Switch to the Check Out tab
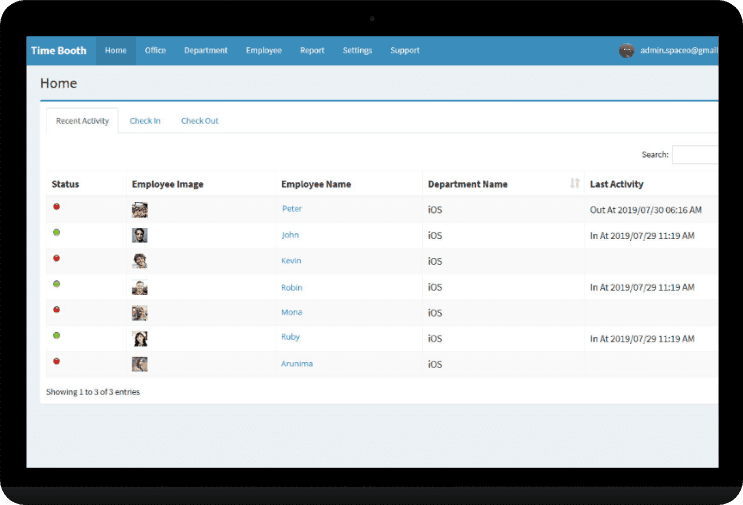The height and width of the screenshot is (505, 743). (199, 121)
